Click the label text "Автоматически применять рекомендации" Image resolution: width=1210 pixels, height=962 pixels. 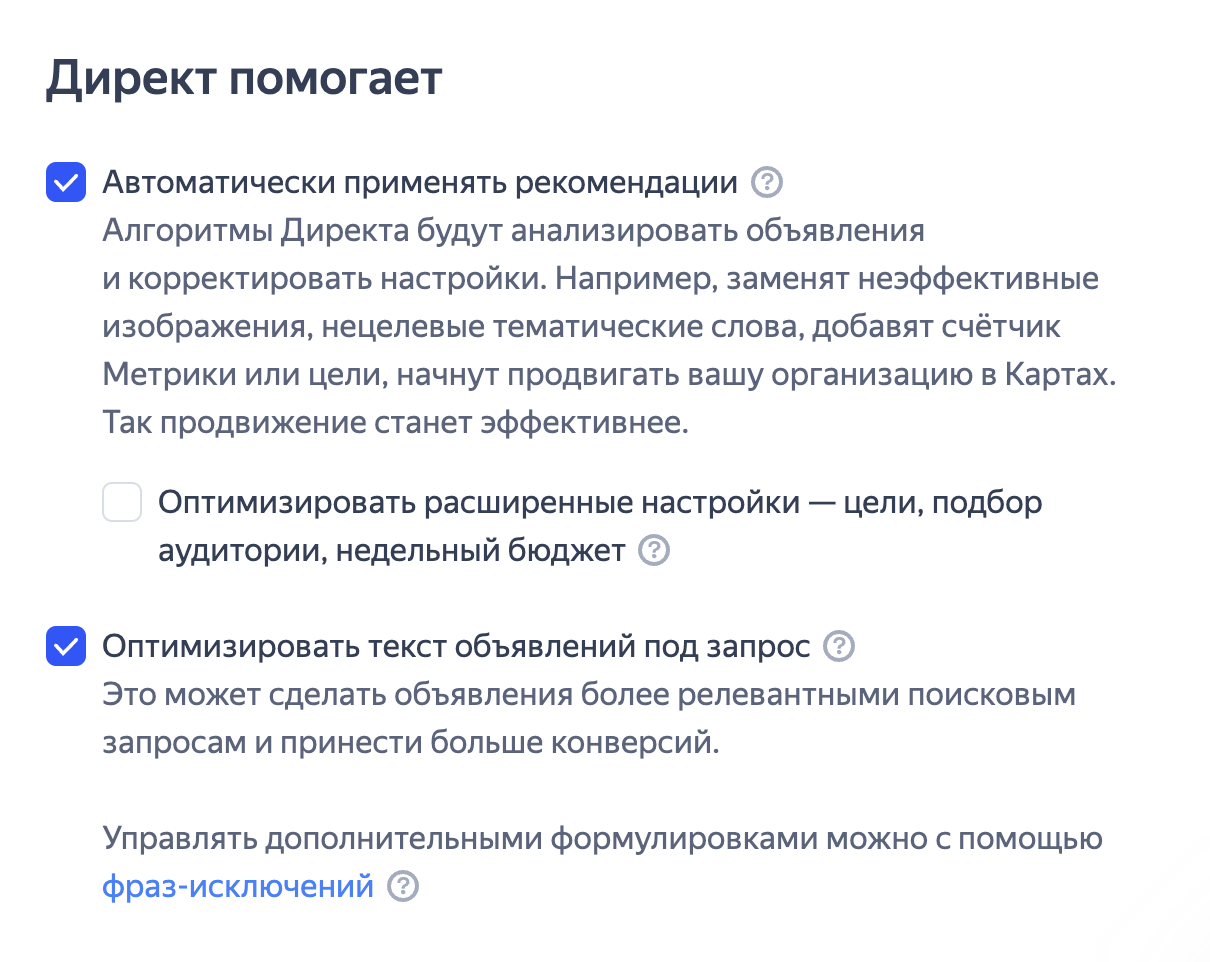click(420, 183)
